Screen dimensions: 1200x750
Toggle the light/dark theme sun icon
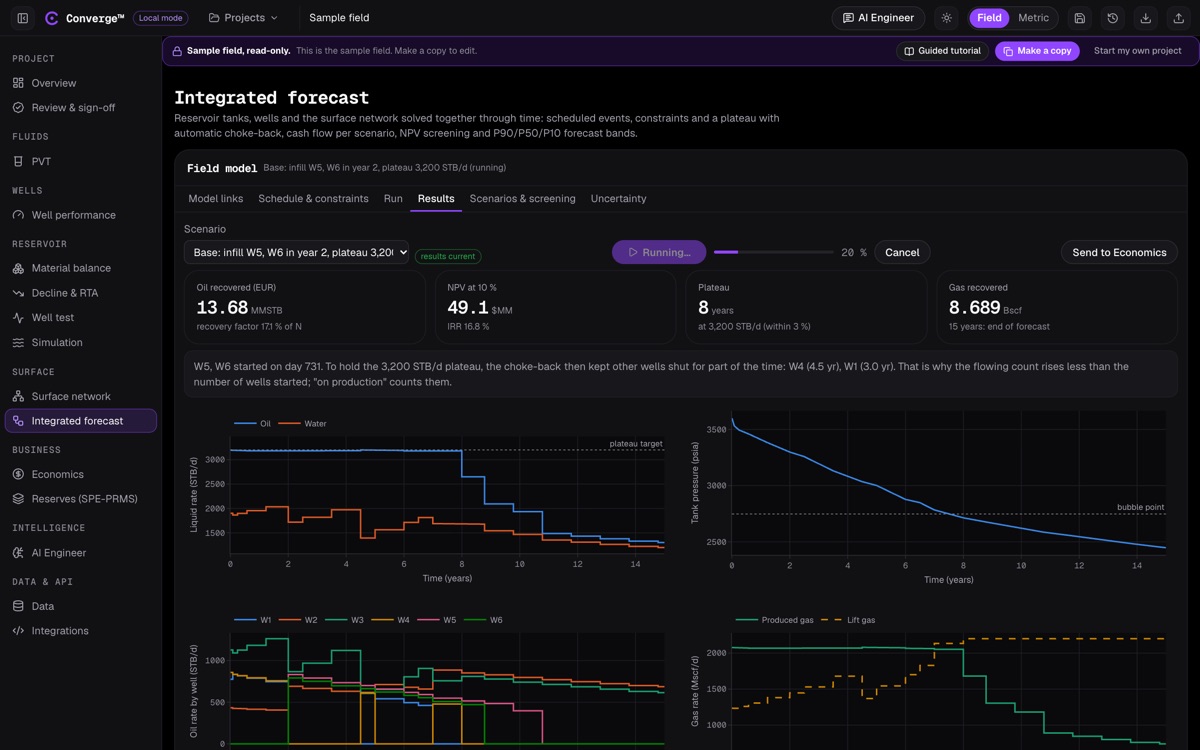(946, 18)
